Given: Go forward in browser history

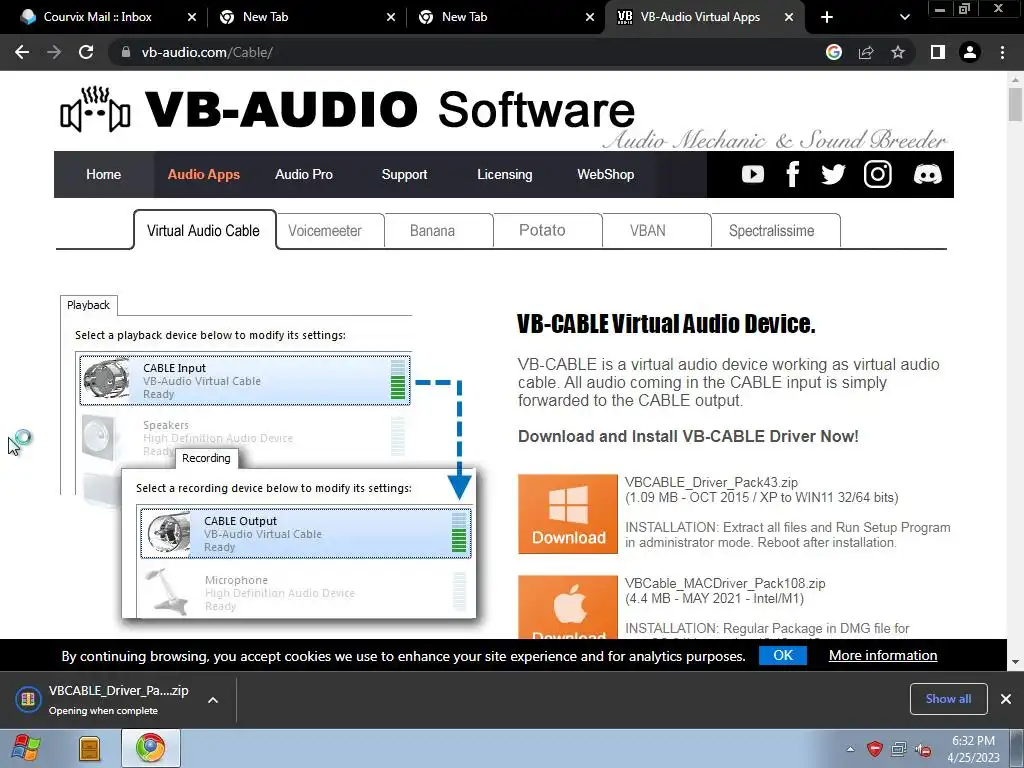Looking at the screenshot, I should (54, 52).
